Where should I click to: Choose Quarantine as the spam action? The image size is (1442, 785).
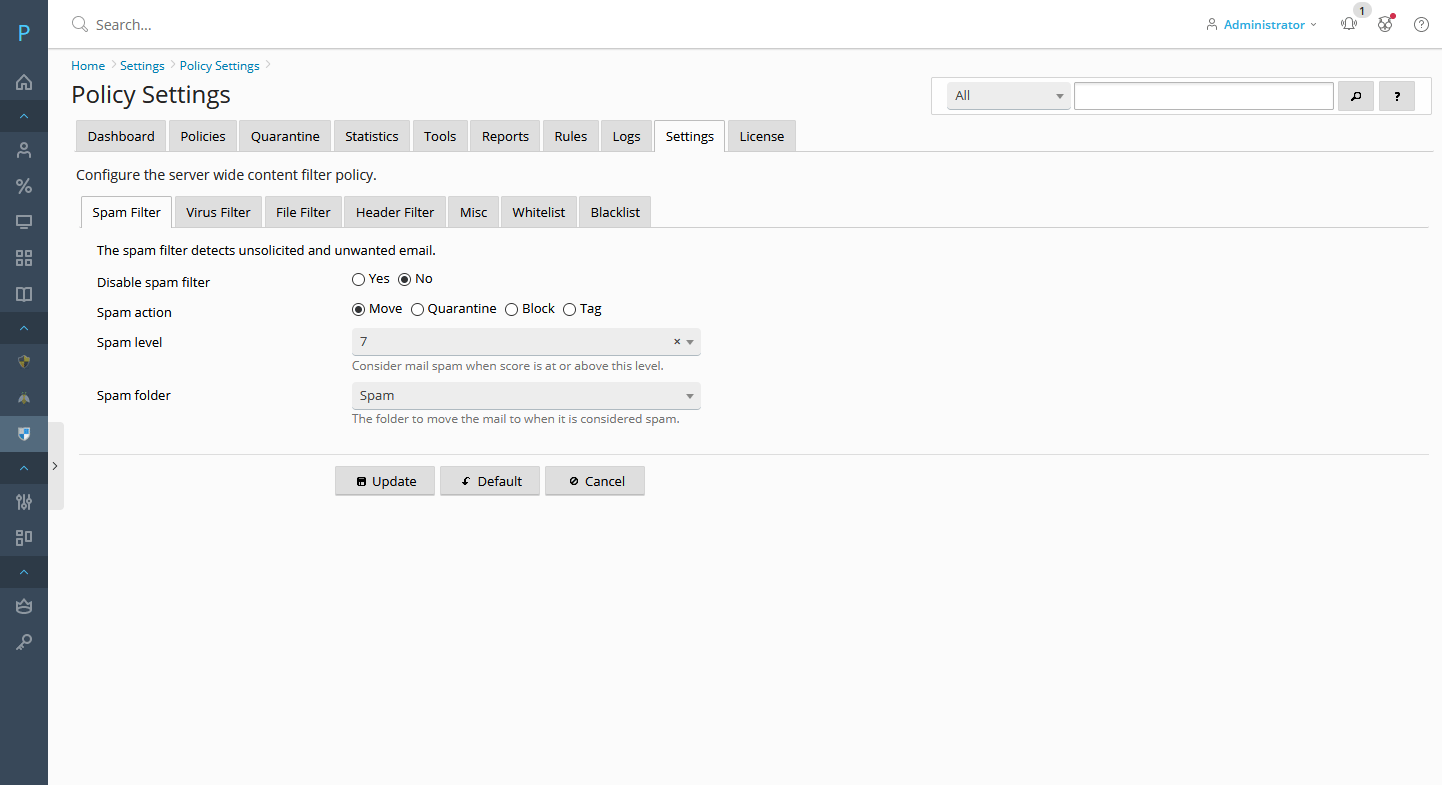(418, 310)
